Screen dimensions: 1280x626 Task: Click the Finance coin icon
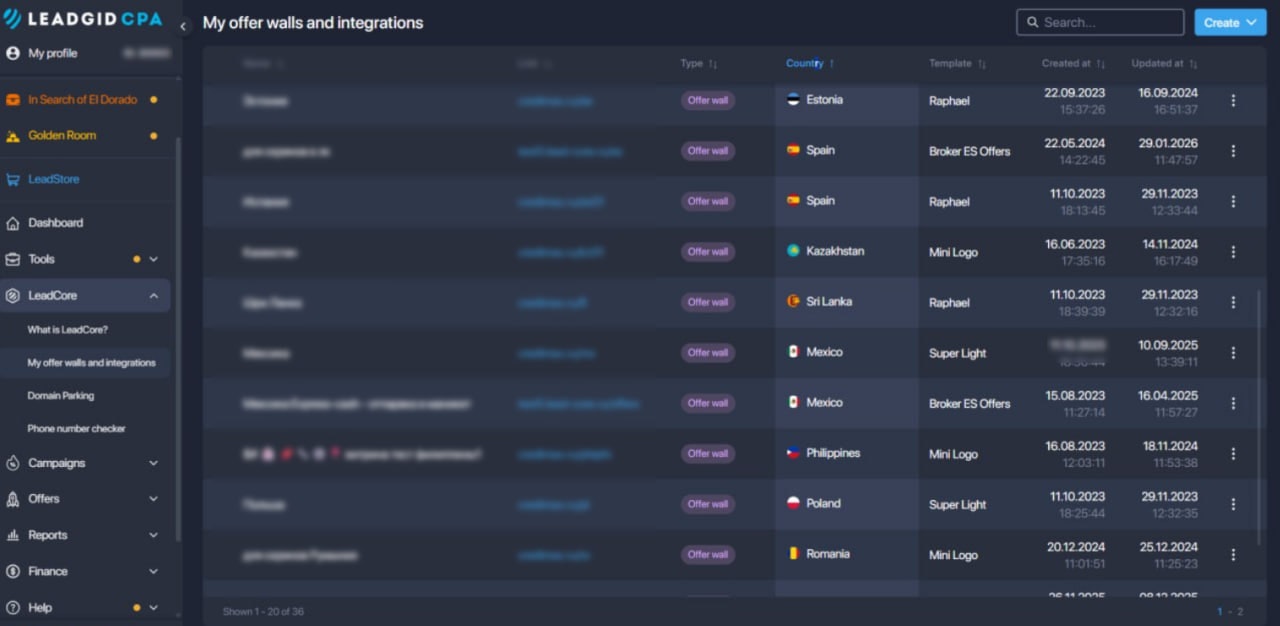(13, 572)
